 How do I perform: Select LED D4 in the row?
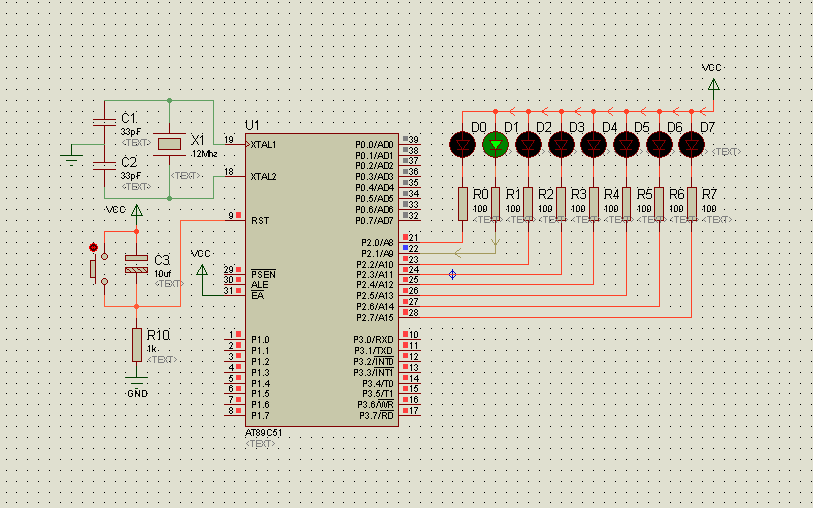pos(594,145)
